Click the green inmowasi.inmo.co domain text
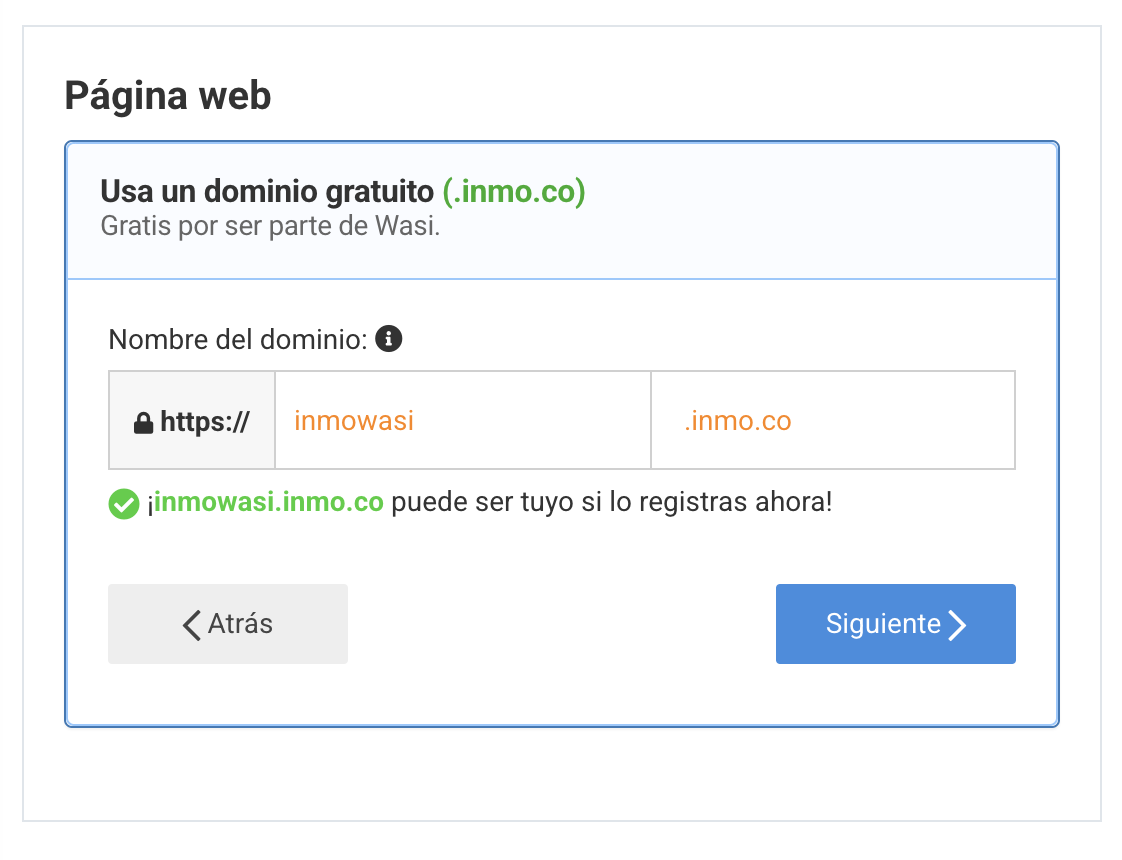The width and height of the screenshot is (1122, 860). point(267,502)
